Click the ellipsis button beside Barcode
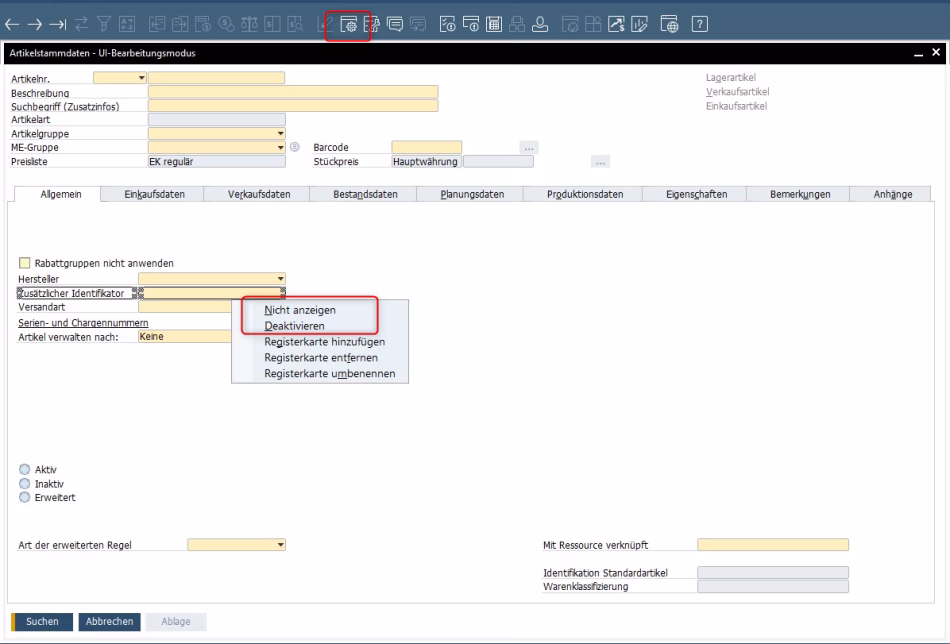This screenshot has width=950, height=644. point(529,147)
